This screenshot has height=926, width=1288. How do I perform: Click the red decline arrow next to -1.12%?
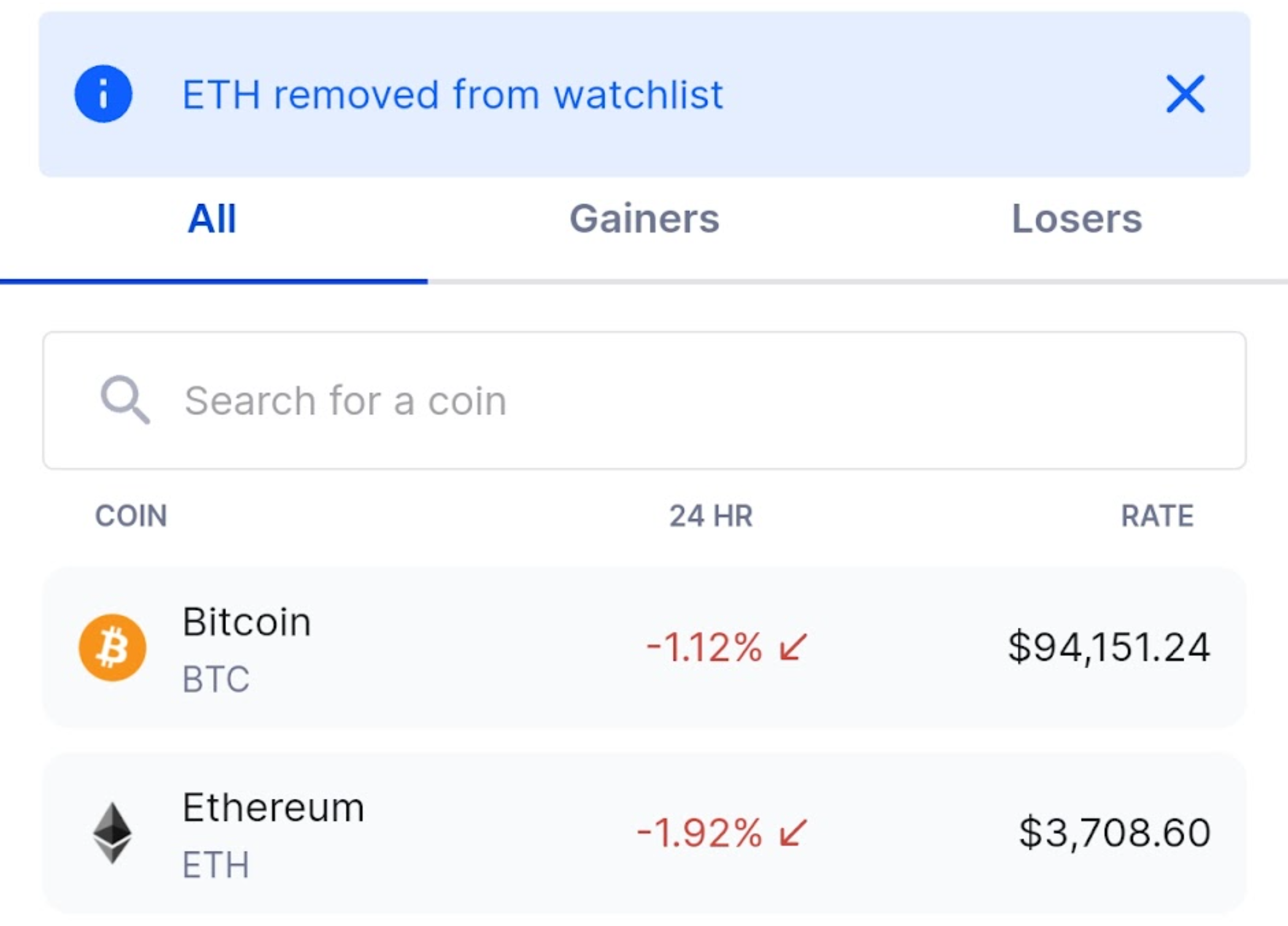click(x=792, y=647)
